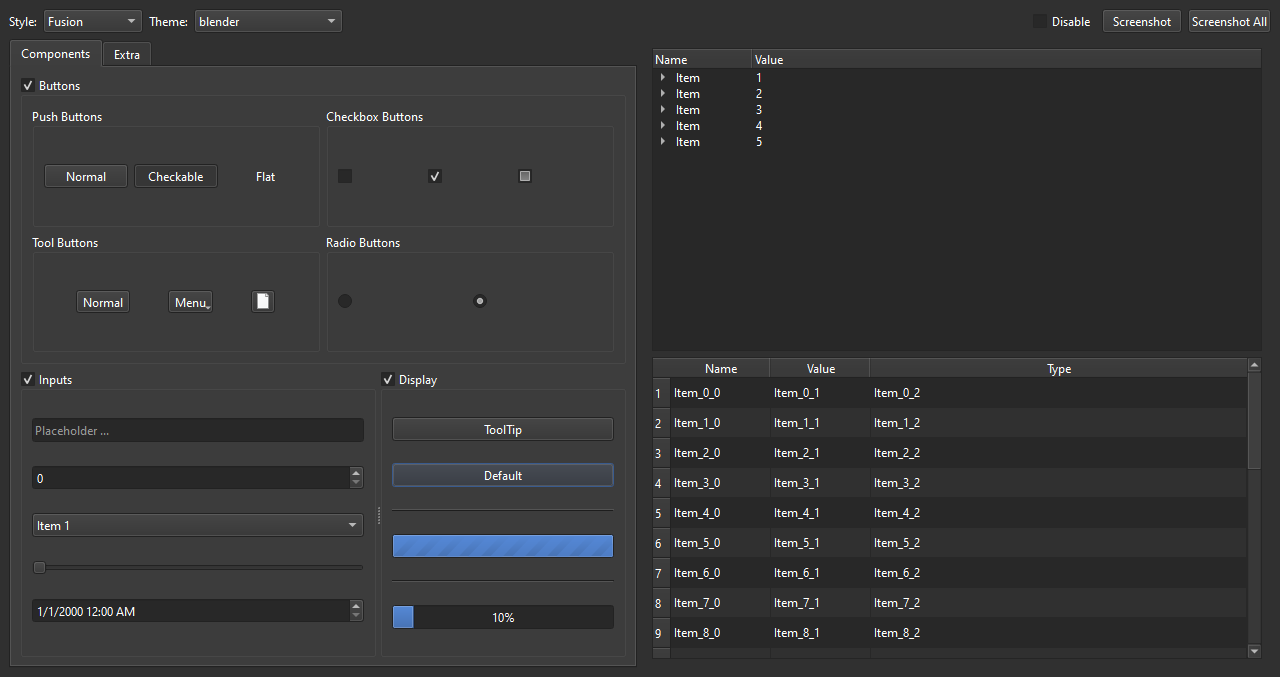Screen dimensions: 1280x677
Task: Click the Screenshot All button
Action: click(x=1229, y=21)
